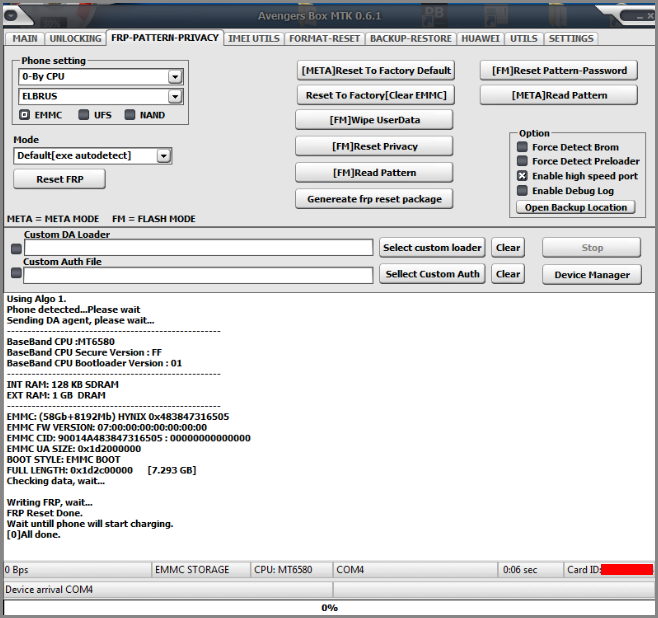
Task: Click [FM]Reset Pattern-Password button
Action: [x=559, y=70]
